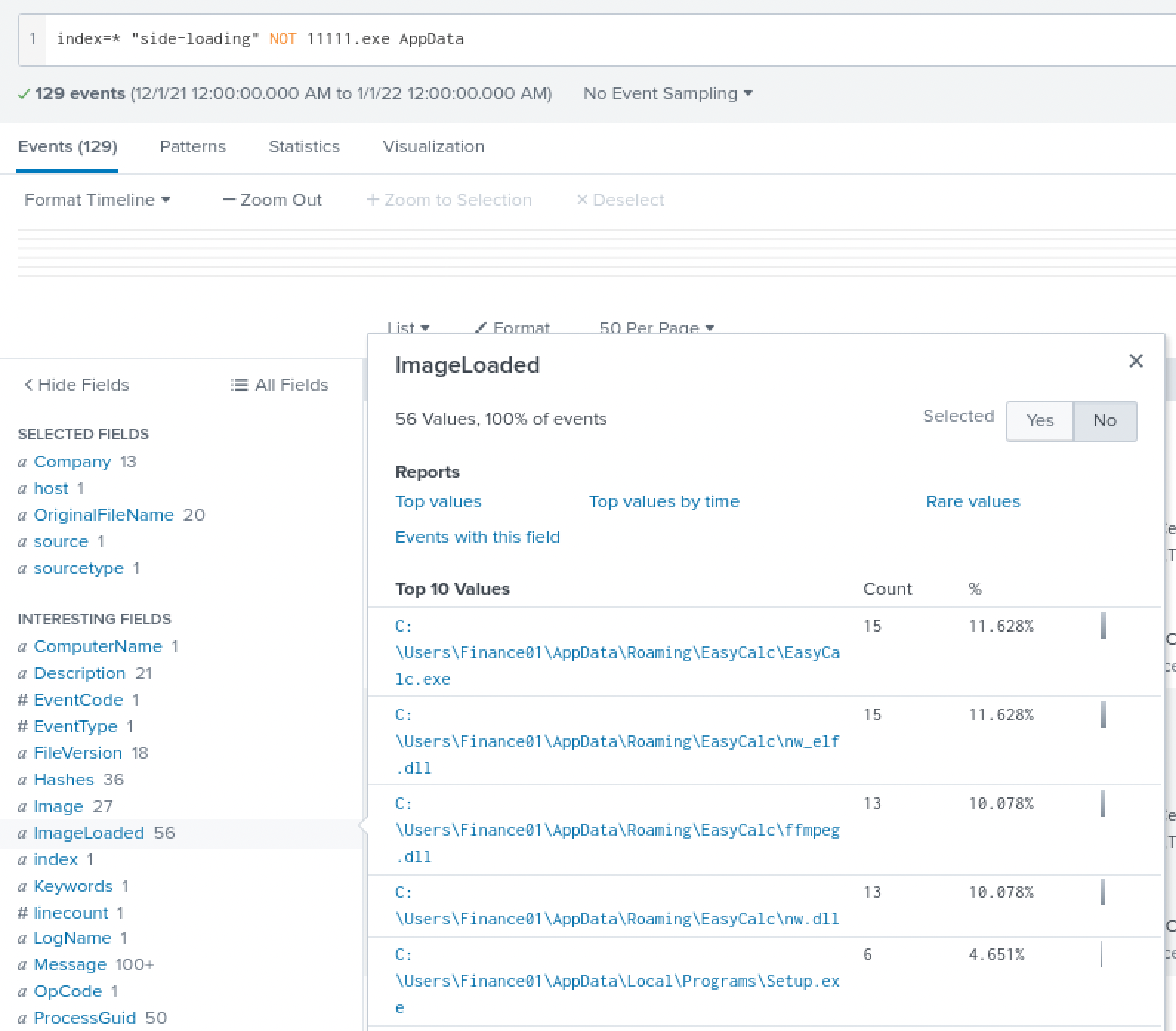Open Top values by time report
The width and height of the screenshot is (1176, 1031).
(663, 501)
